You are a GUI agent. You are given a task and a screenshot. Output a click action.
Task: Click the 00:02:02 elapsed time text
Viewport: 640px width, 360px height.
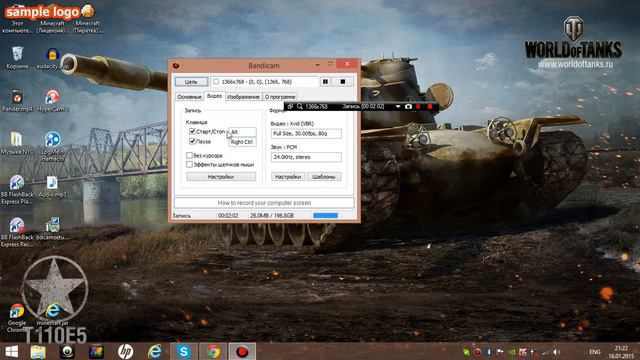(228, 216)
